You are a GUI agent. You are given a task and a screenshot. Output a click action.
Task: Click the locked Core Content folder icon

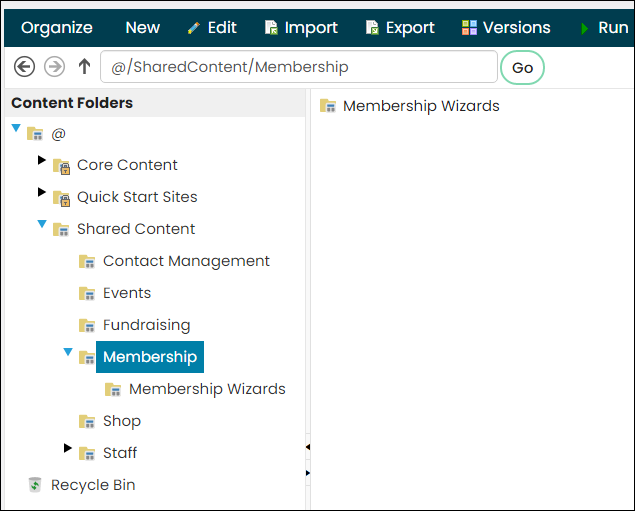62,166
